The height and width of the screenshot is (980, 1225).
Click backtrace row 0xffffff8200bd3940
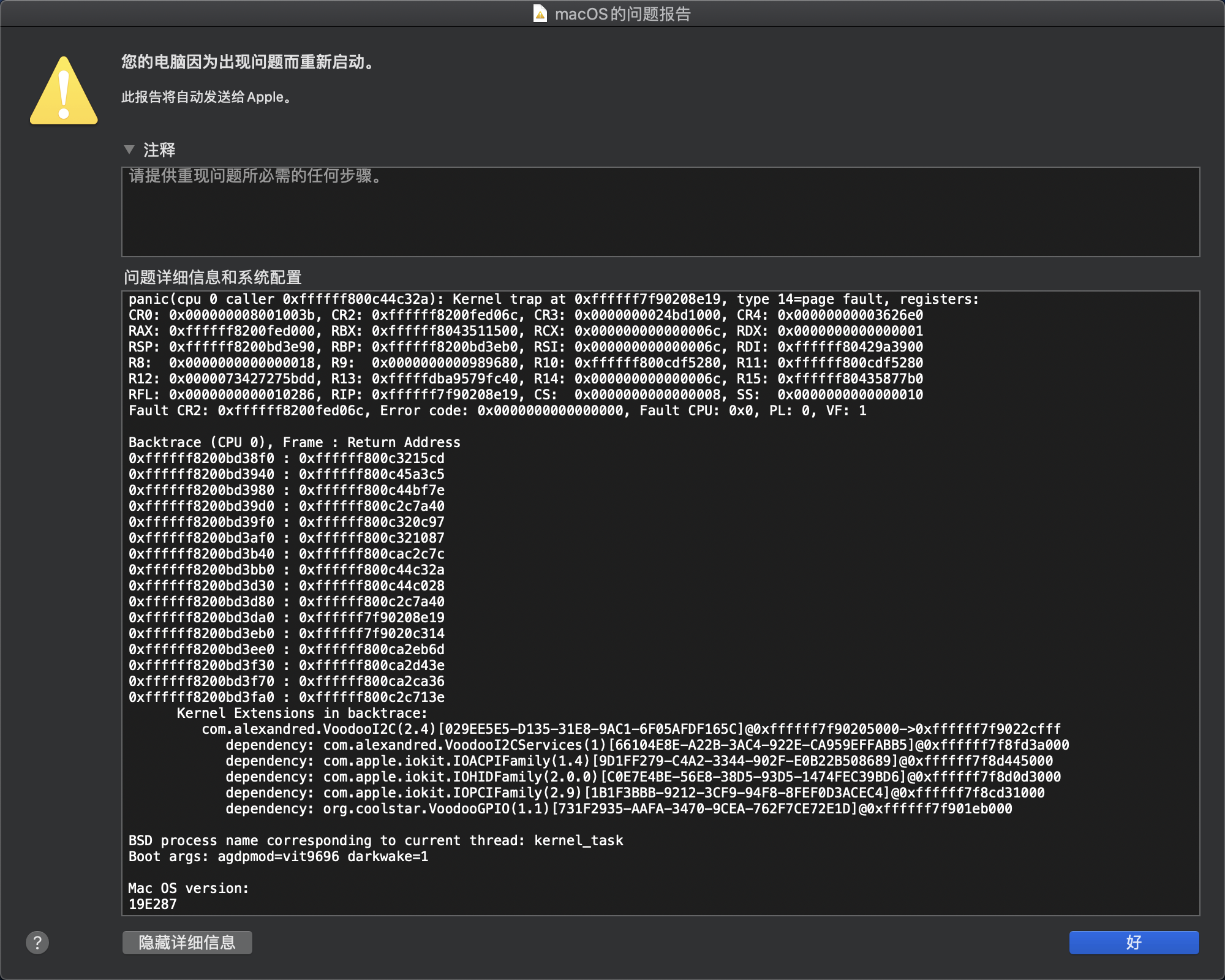pyautogui.click(x=287, y=474)
